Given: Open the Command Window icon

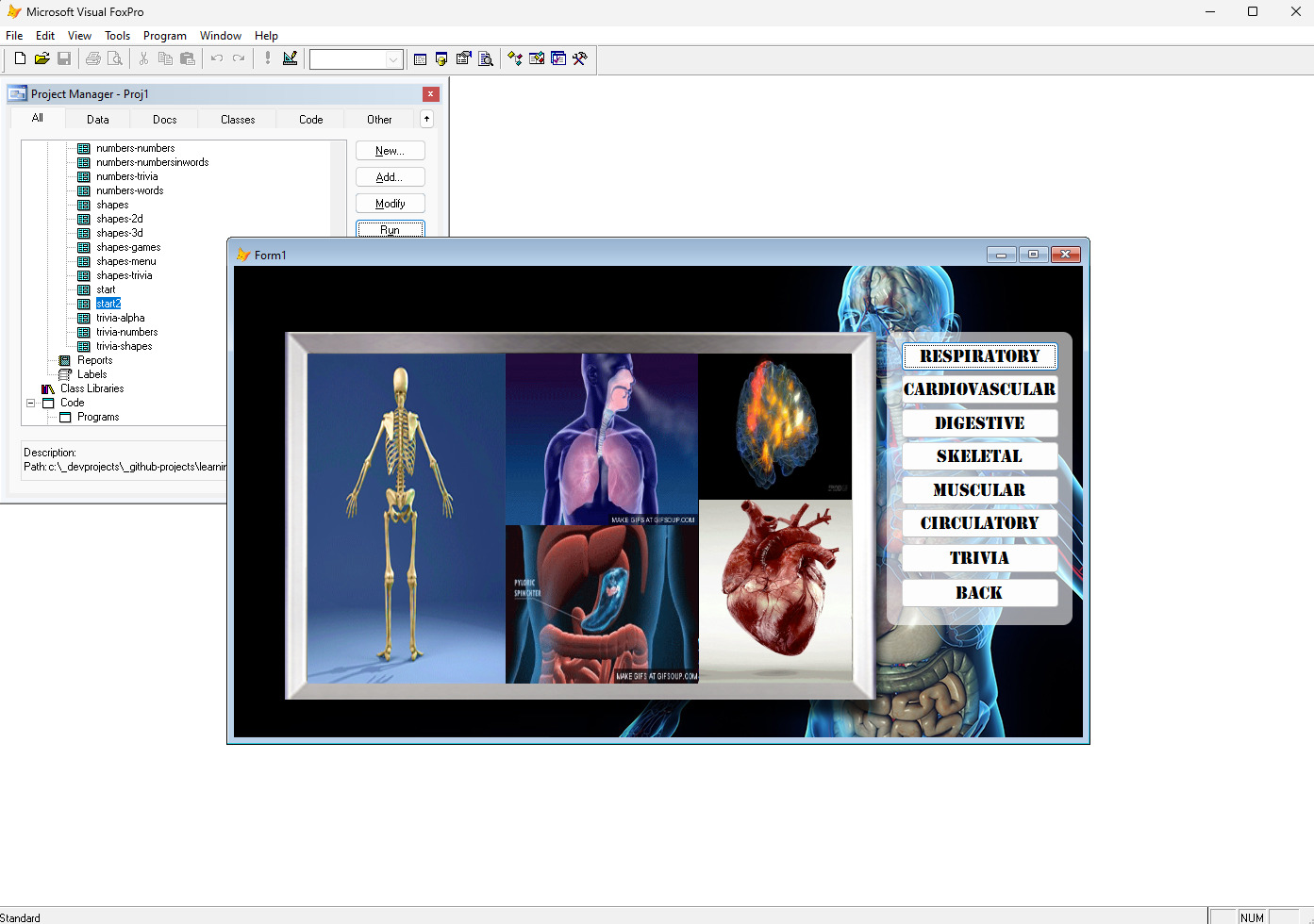Looking at the screenshot, I should click(x=420, y=58).
